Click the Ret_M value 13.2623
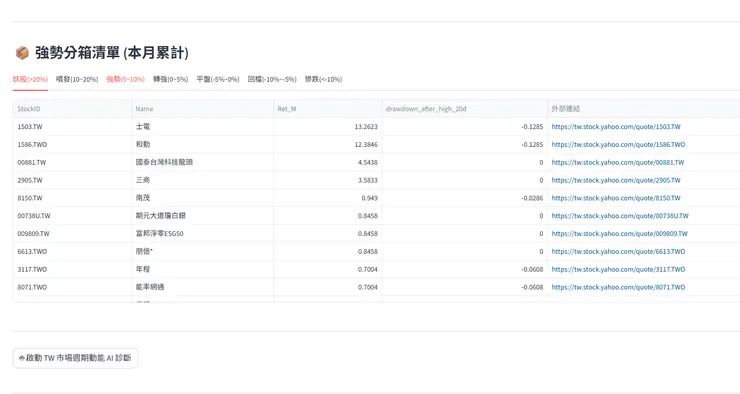This screenshot has height=394, width=740. point(328,127)
